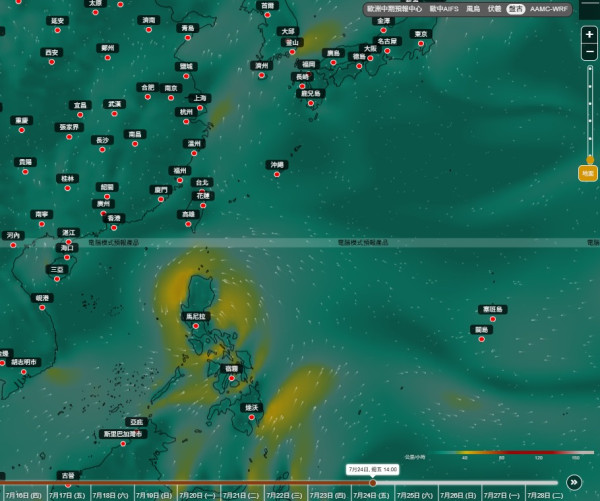Jump timeline to 7月21日 (二)

pyautogui.click(x=241, y=495)
